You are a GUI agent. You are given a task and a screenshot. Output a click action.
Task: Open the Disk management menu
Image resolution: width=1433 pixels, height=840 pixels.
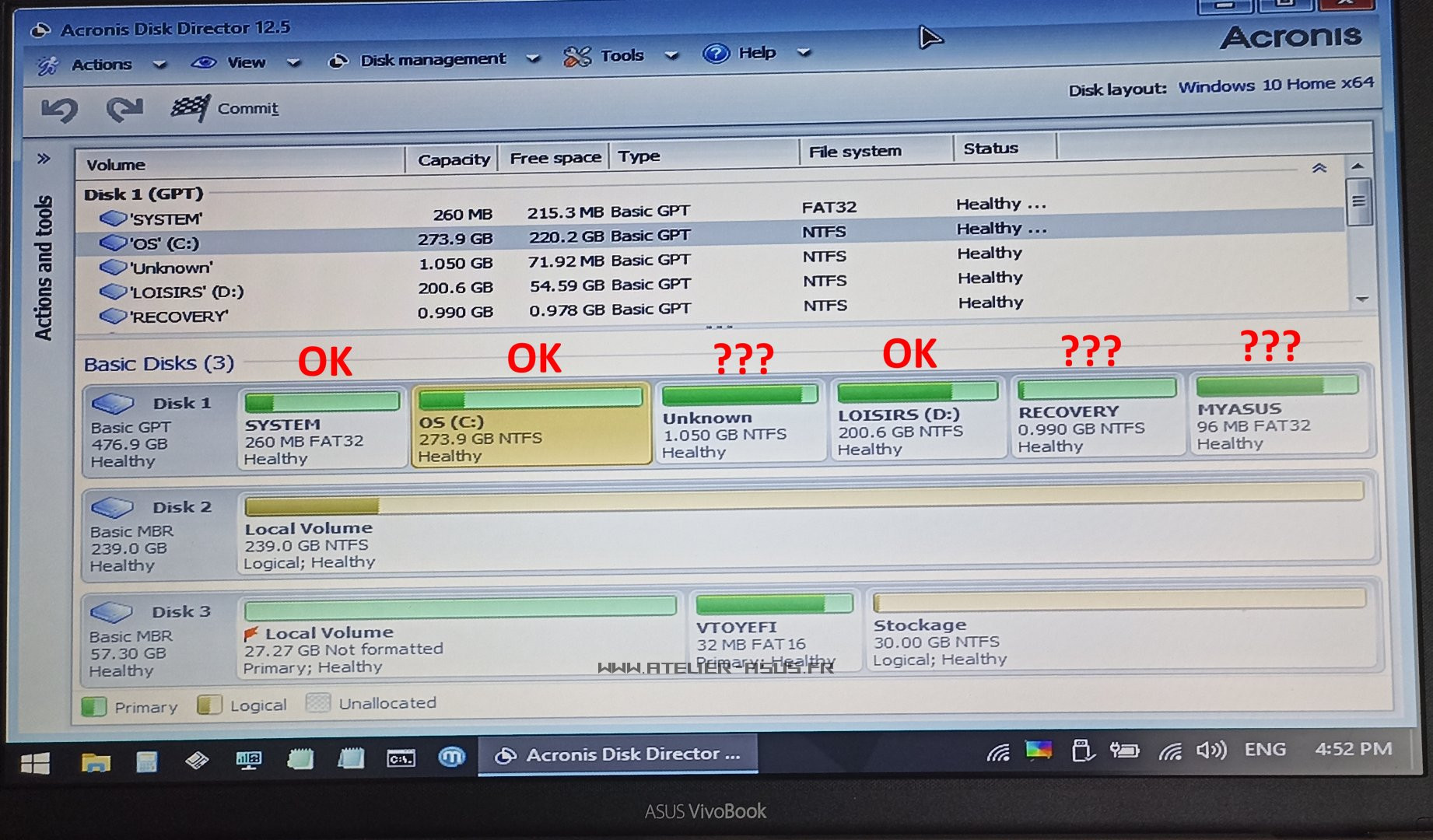[433, 60]
